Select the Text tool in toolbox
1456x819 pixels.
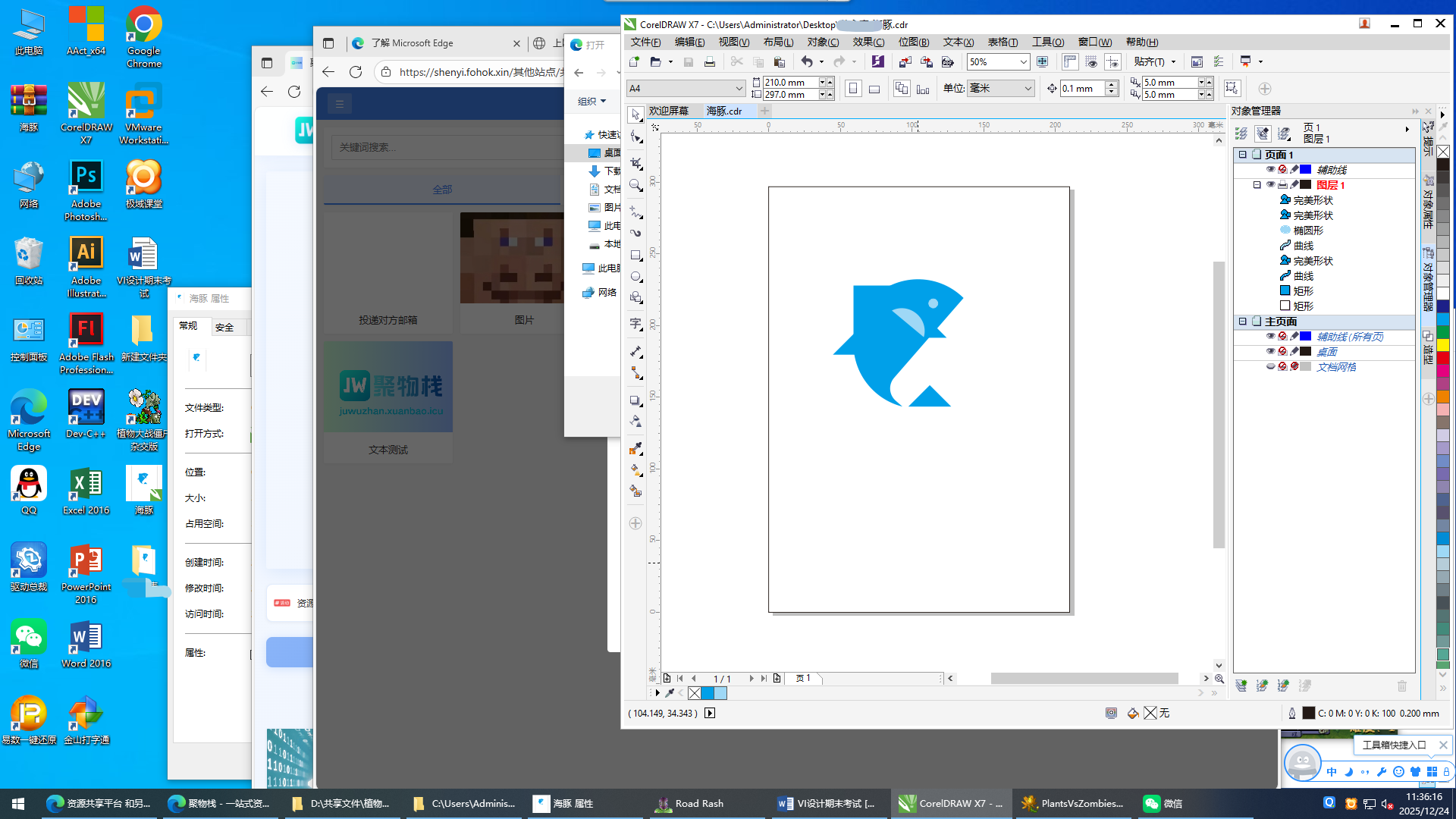click(635, 325)
